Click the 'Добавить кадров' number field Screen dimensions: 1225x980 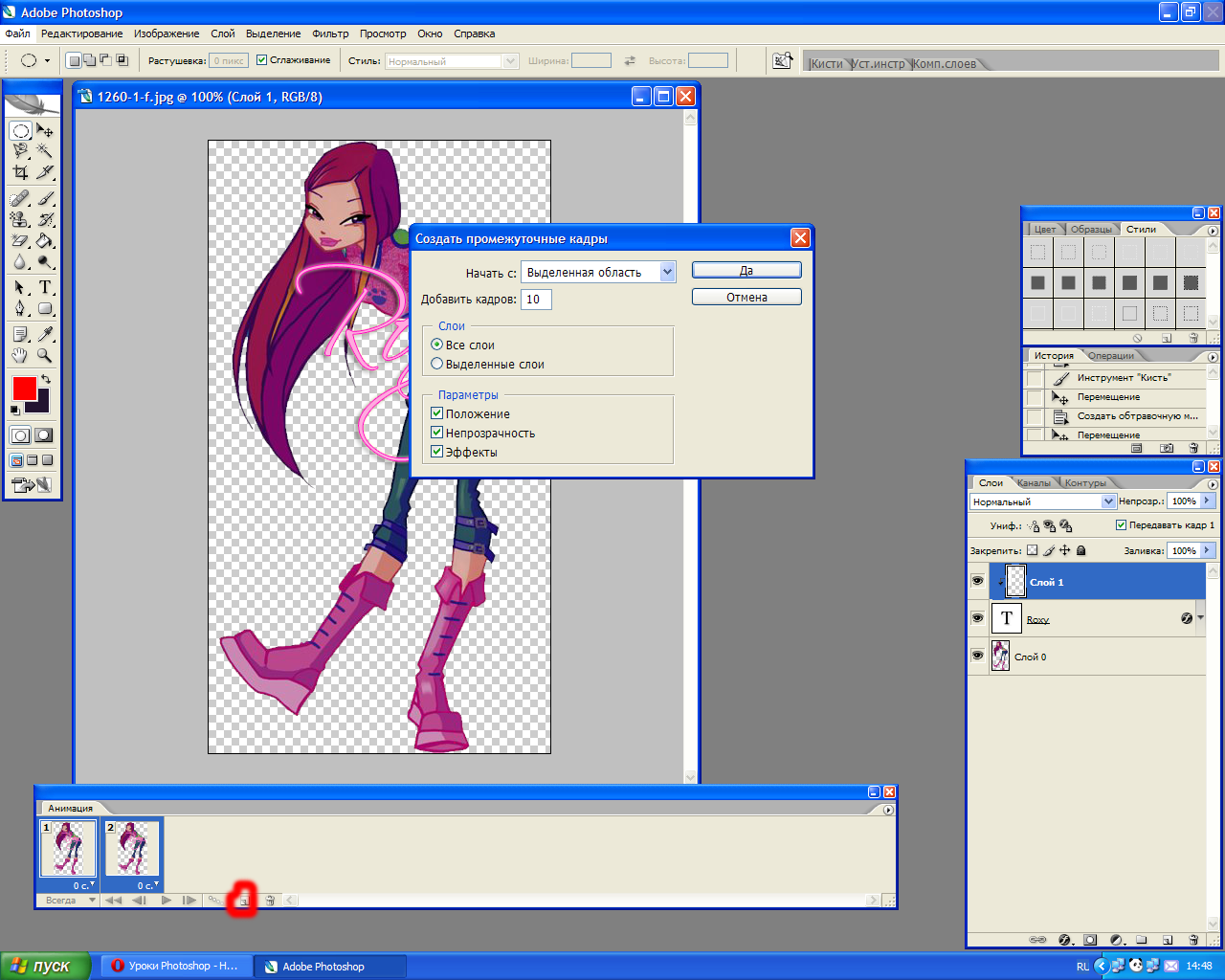click(x=536, y=300)
